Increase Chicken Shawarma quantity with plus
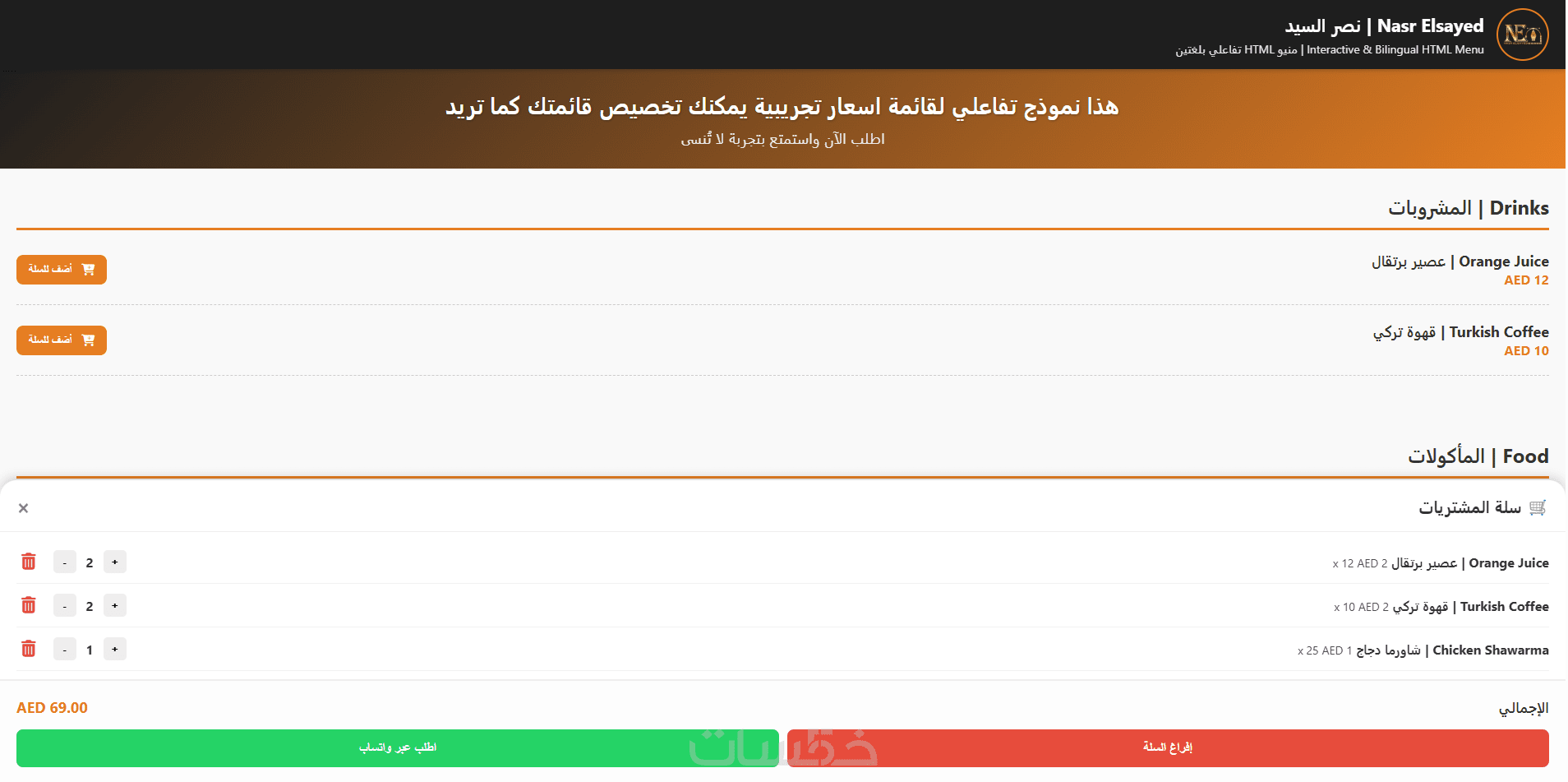 pos(115,650)
